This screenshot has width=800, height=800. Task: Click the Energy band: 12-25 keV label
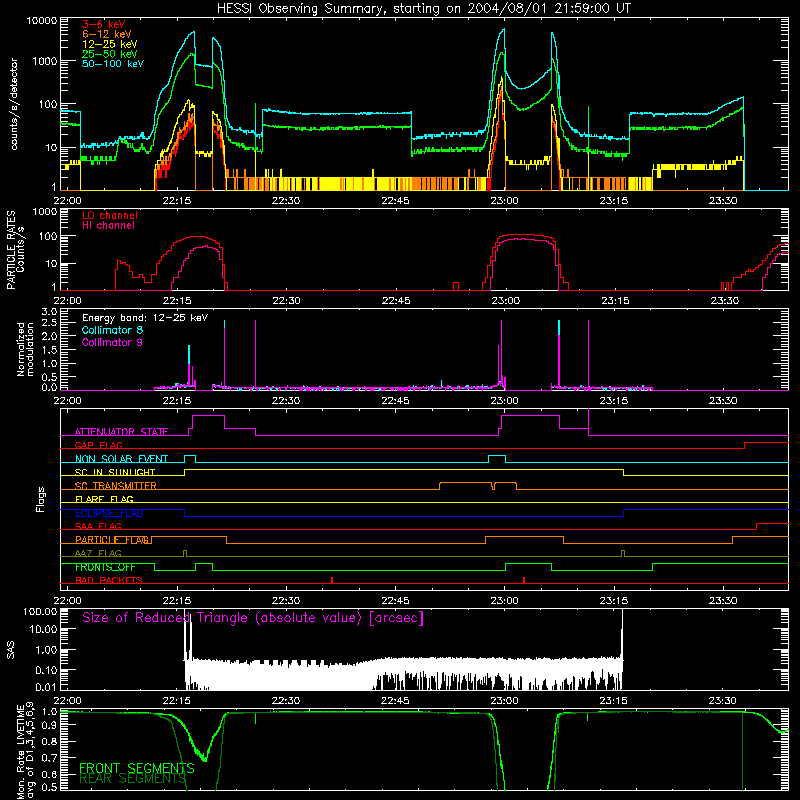coord(145,318)
